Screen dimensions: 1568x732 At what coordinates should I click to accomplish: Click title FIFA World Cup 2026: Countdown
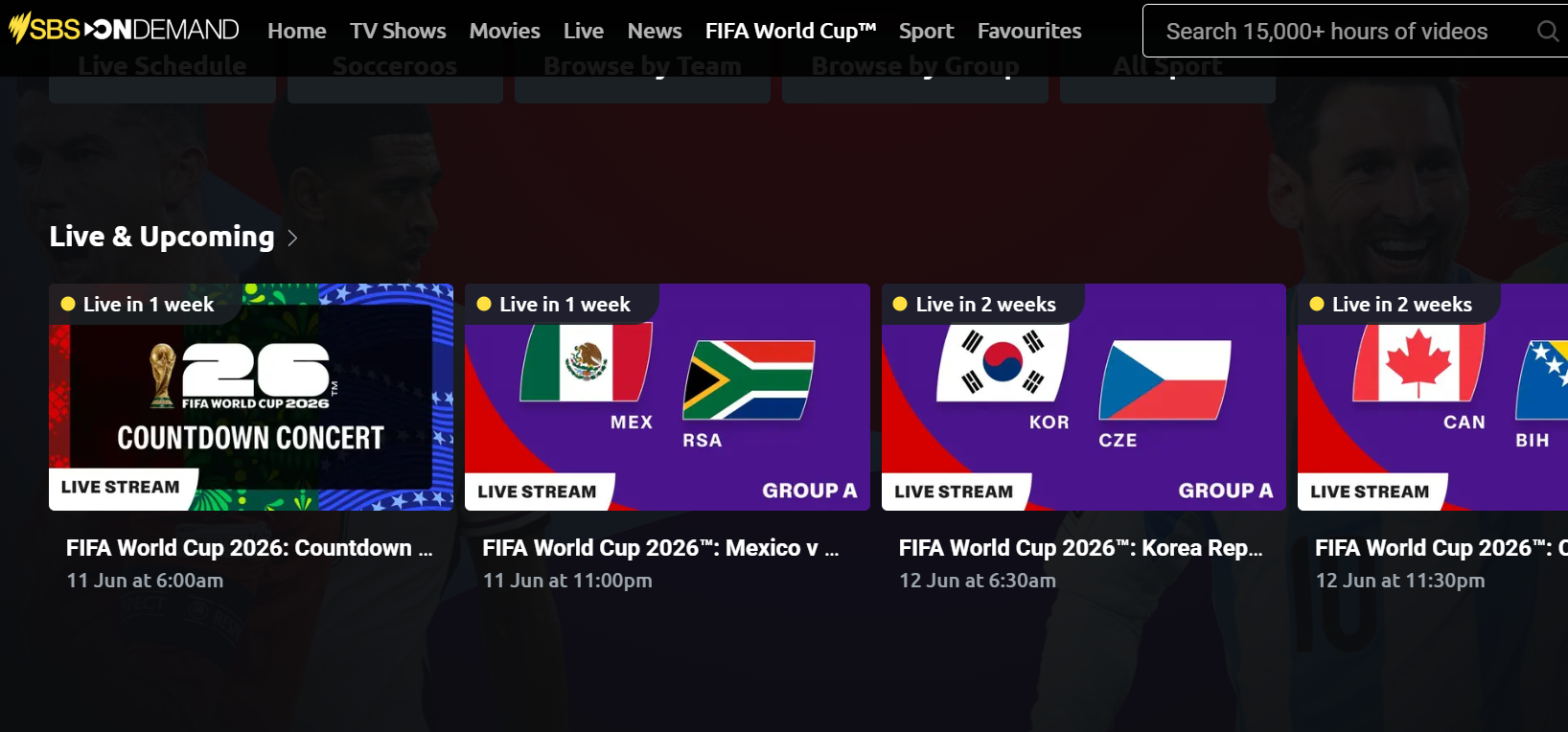249,548
